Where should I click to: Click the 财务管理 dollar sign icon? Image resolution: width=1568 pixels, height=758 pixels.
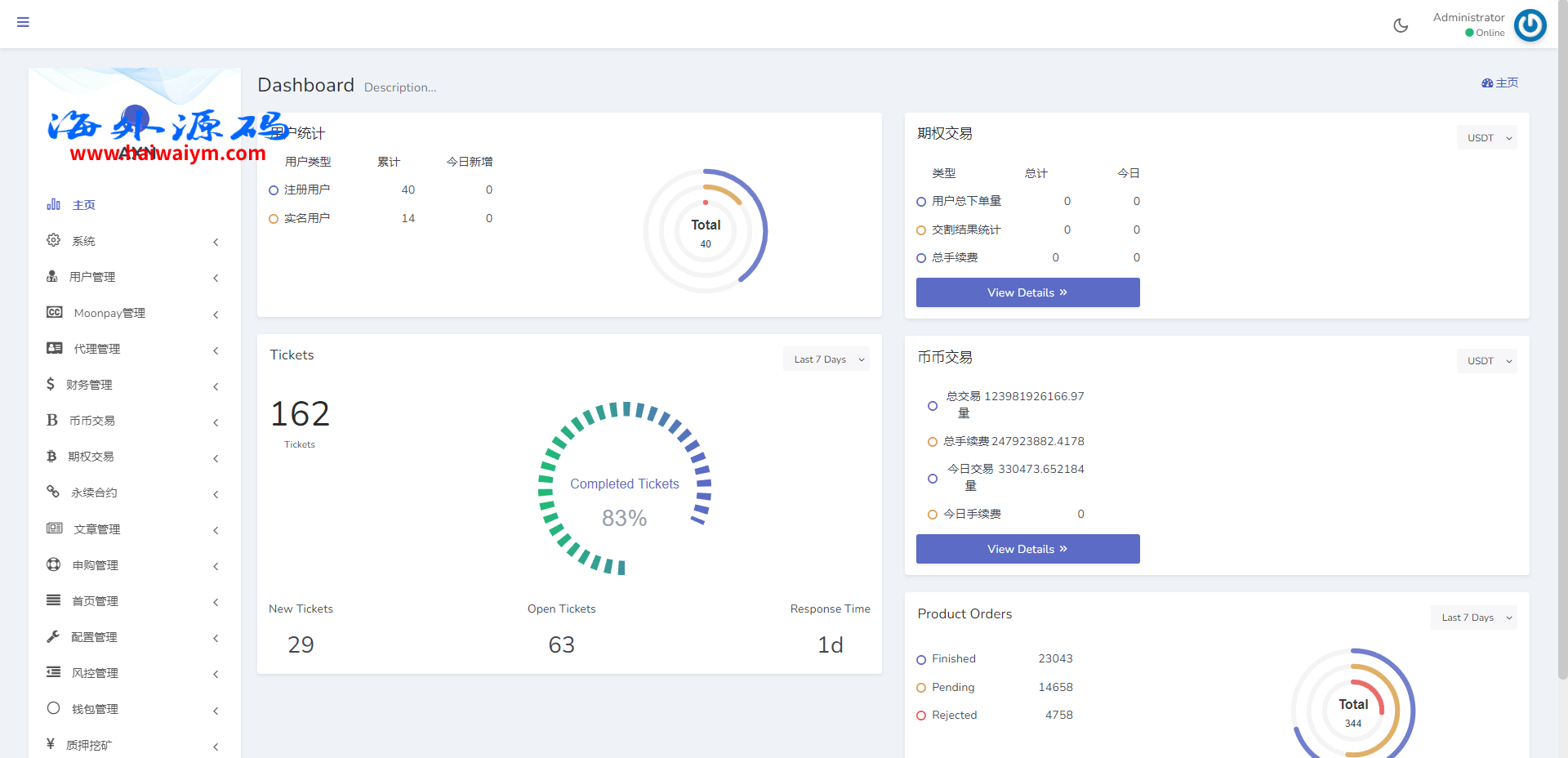[51, 384]
